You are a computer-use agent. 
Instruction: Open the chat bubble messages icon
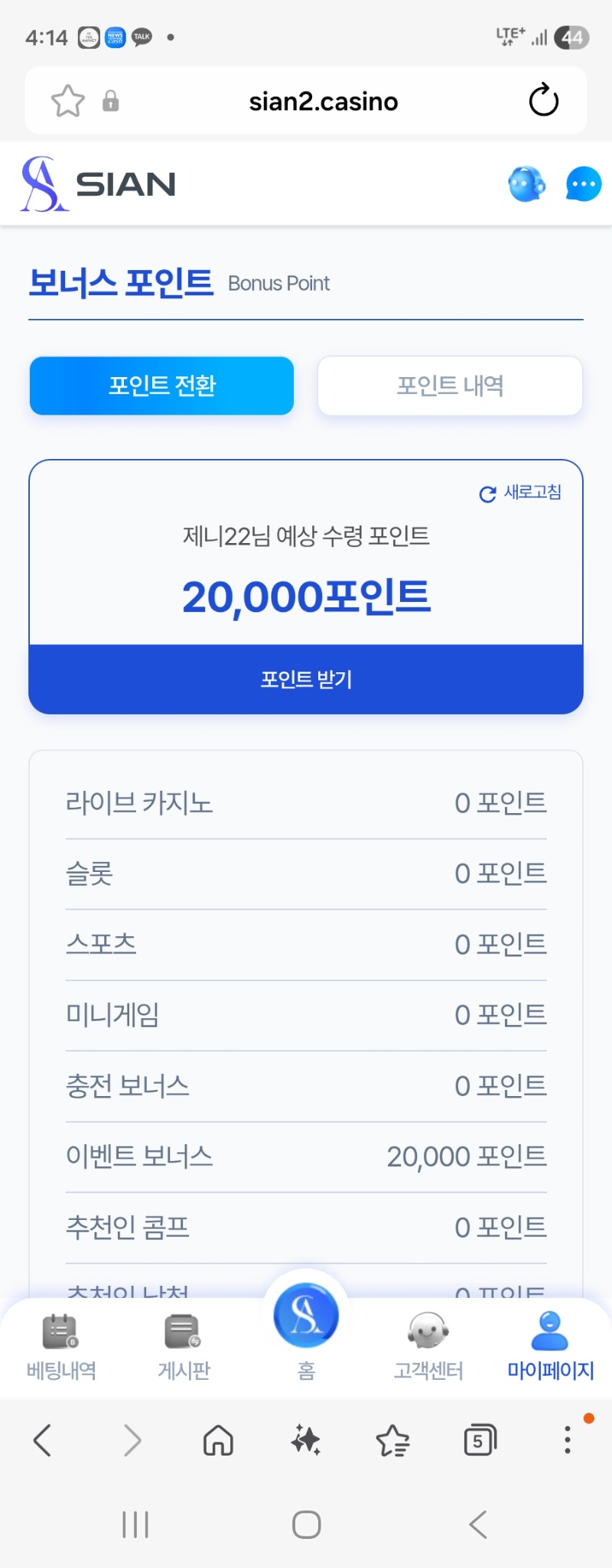click(x=583, y=184)
